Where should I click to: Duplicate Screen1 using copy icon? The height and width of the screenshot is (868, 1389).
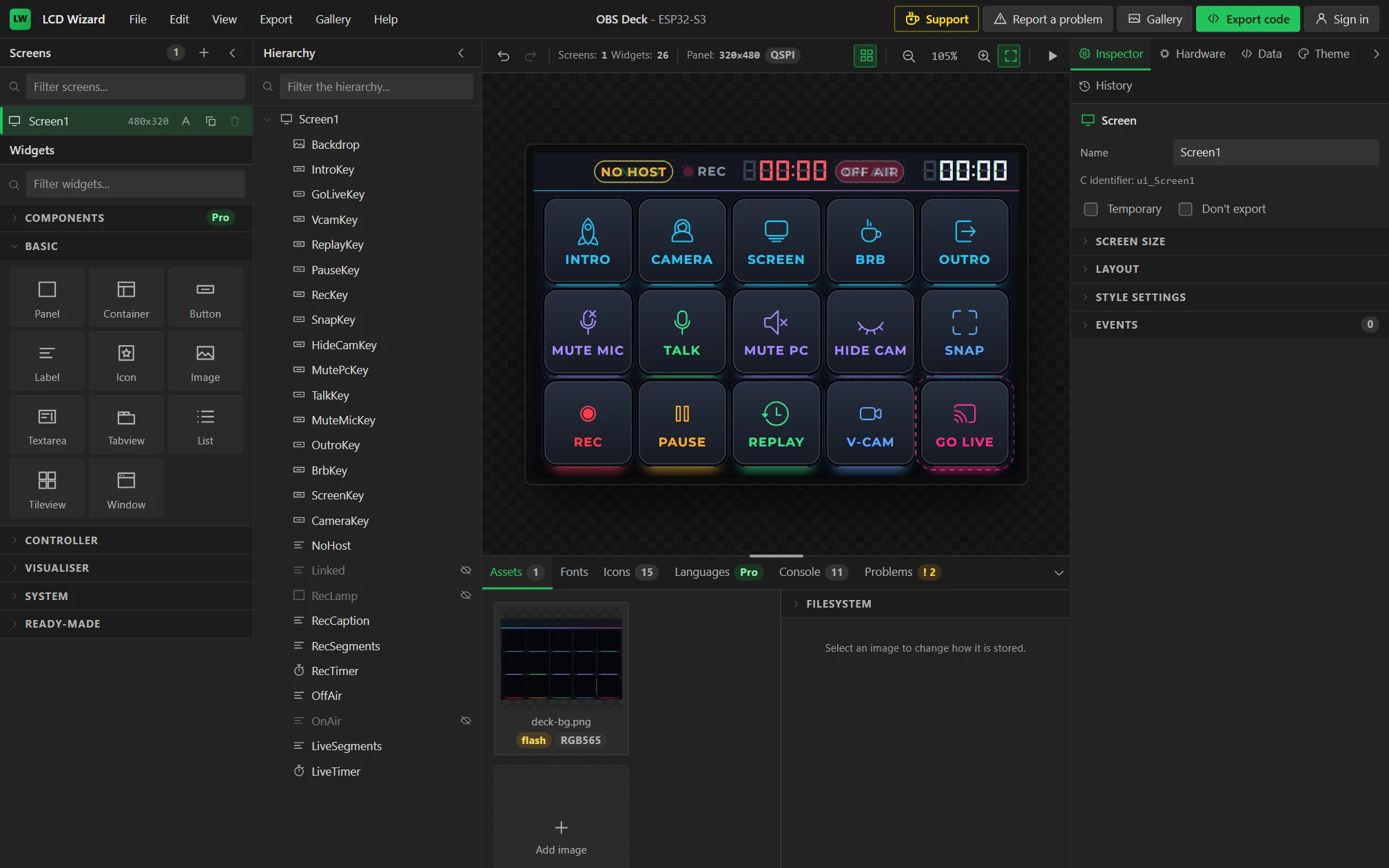tap(211, 121)
